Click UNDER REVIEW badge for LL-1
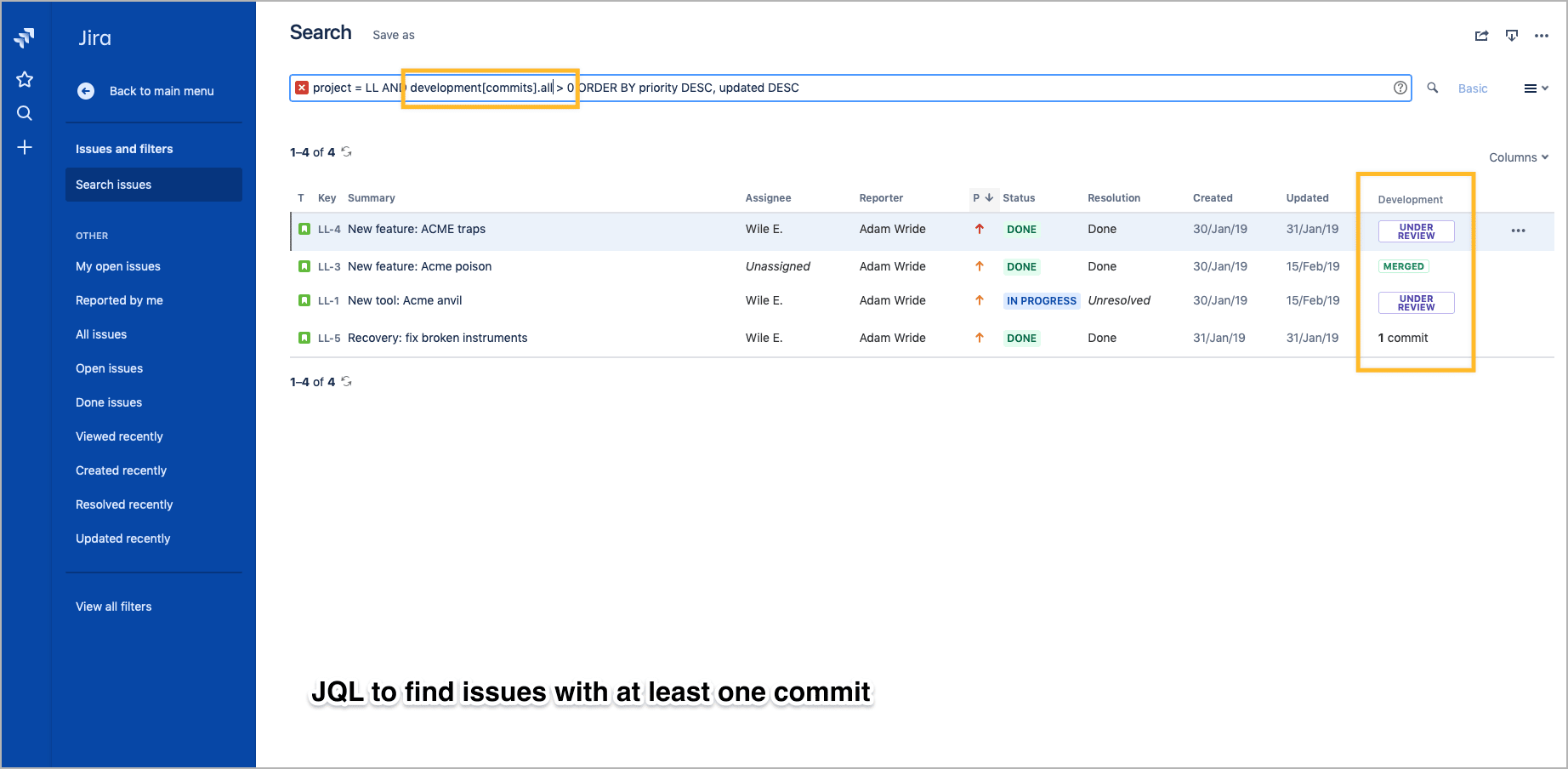Screen dimensions: 1568x769 1417,303
